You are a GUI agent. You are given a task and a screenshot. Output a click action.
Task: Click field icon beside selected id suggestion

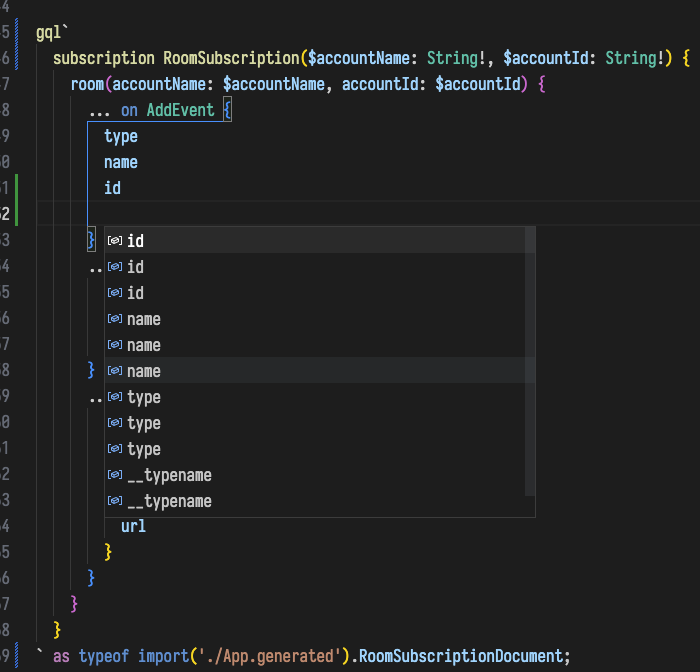115,241
